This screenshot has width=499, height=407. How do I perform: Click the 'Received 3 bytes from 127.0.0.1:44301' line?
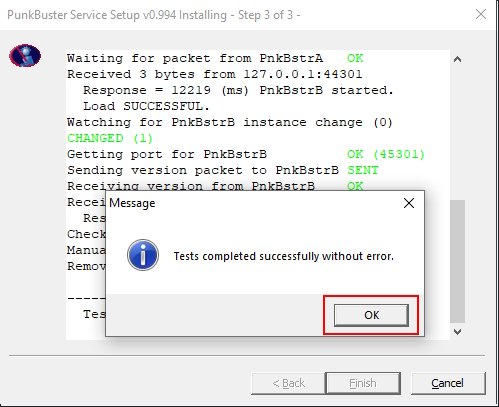pyautogui.click(x=215, y=74)
